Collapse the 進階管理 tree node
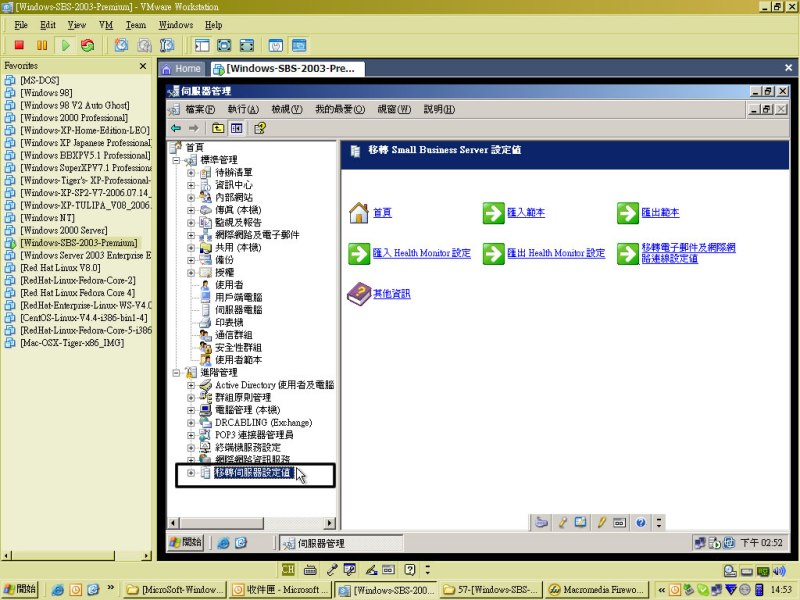The width and height of the screenshot is (800, 600). [x=176, y=373]
